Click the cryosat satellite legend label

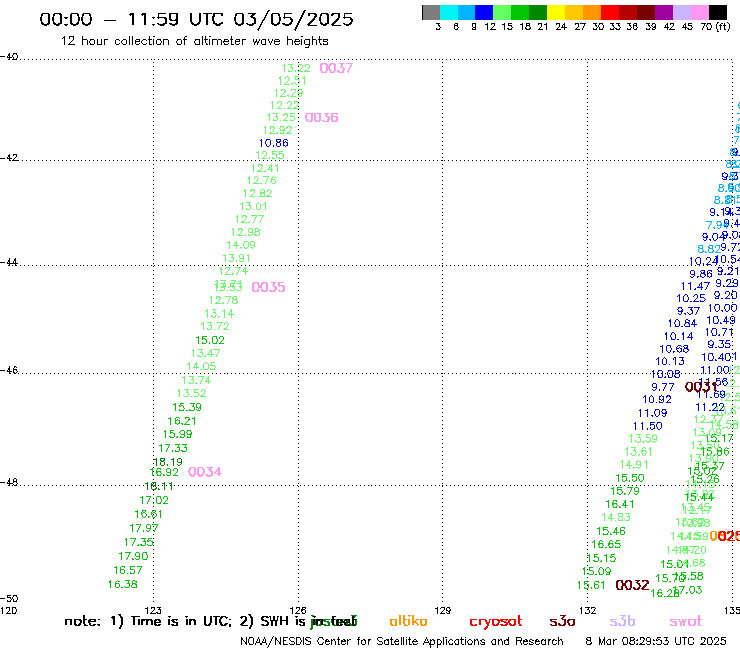496,622
